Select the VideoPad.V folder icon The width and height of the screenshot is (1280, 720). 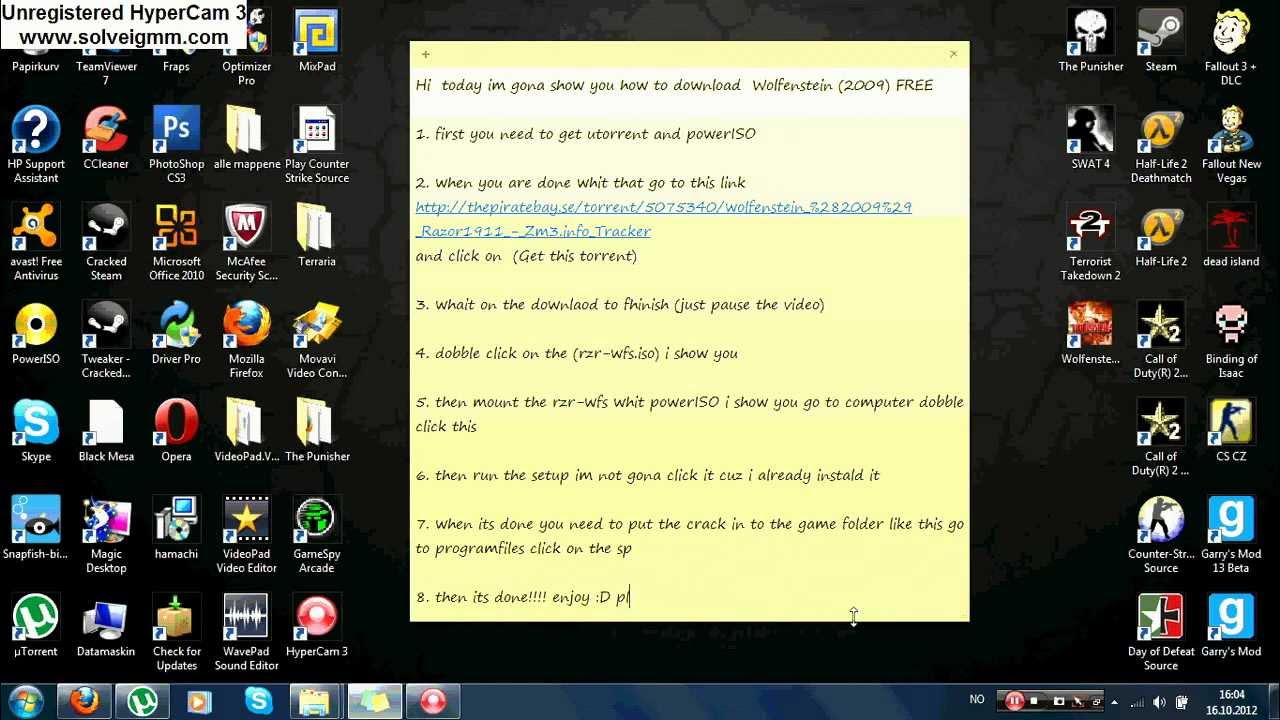[246, 431]
